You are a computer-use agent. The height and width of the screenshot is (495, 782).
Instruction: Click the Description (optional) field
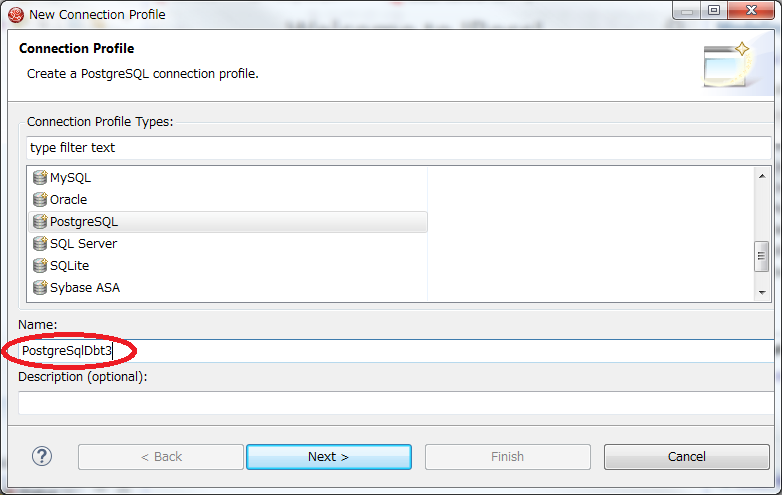point(397,403)
